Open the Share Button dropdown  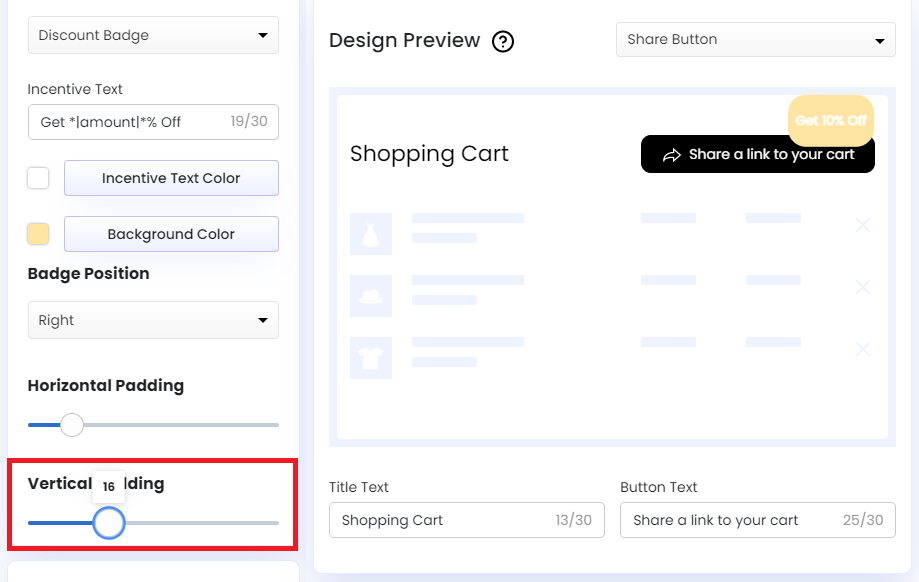754,39
